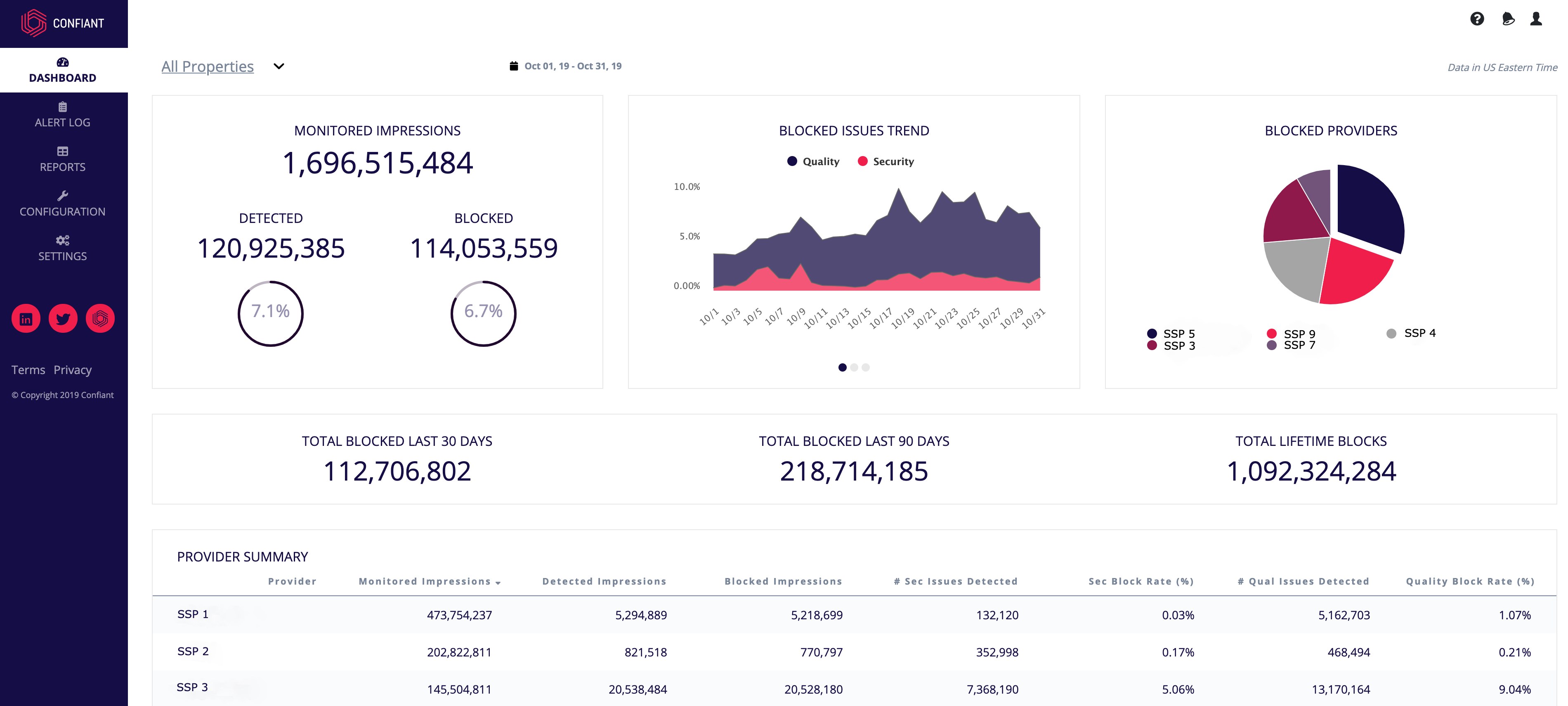Go to the Settings menu item
The height and width of the screenshot is (706, 1568).
click(63, 248)
